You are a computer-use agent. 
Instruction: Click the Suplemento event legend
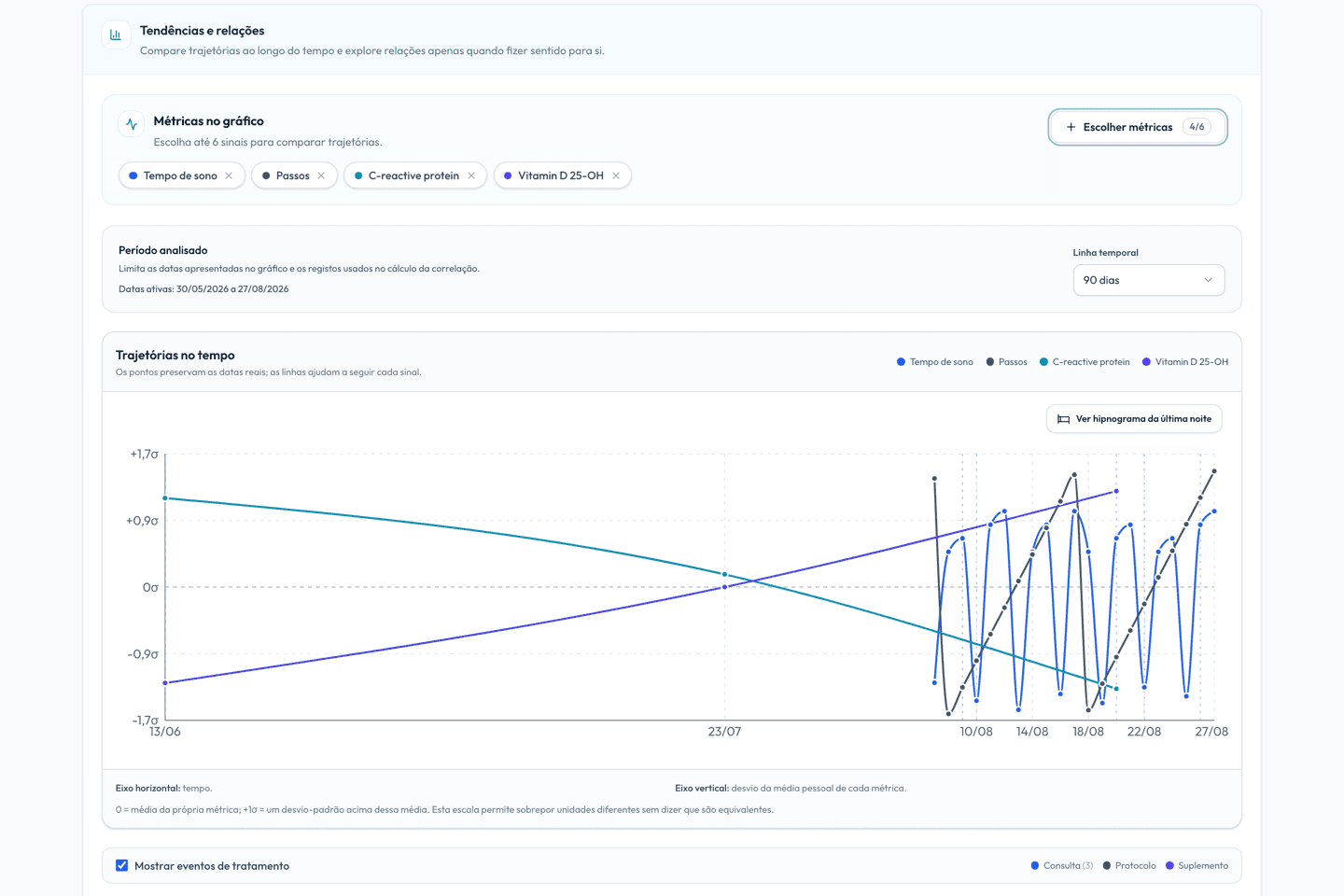pos(1197,865)
